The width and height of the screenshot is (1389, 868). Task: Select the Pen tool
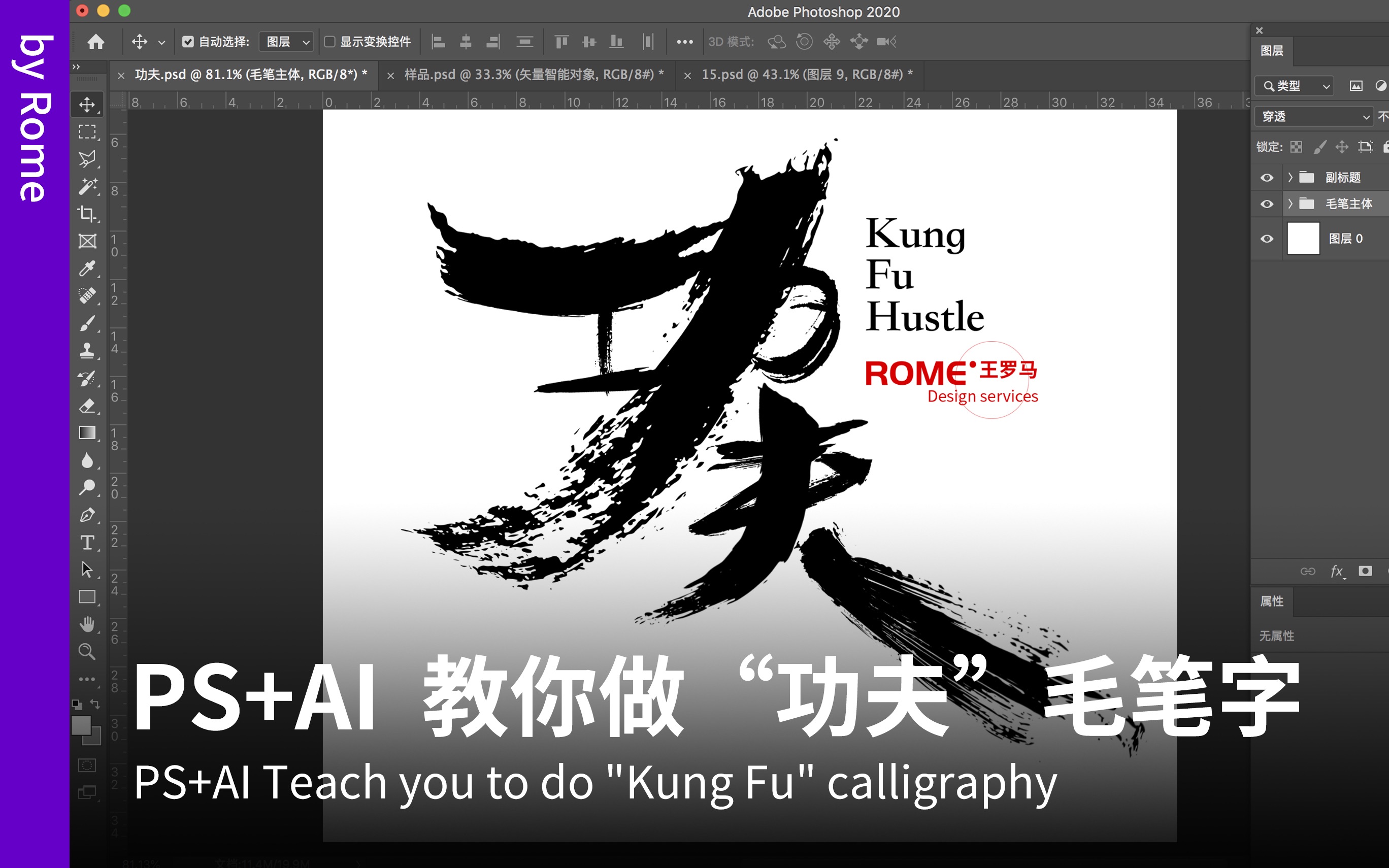pos(87,515)
